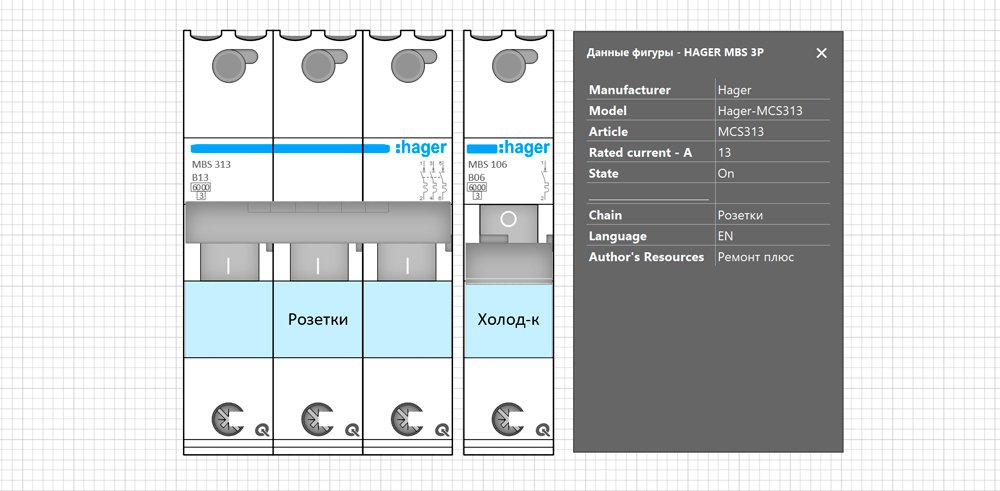1000x491 pixels.
Task: Change the Language value EN
Action: [x=725, y=236]
